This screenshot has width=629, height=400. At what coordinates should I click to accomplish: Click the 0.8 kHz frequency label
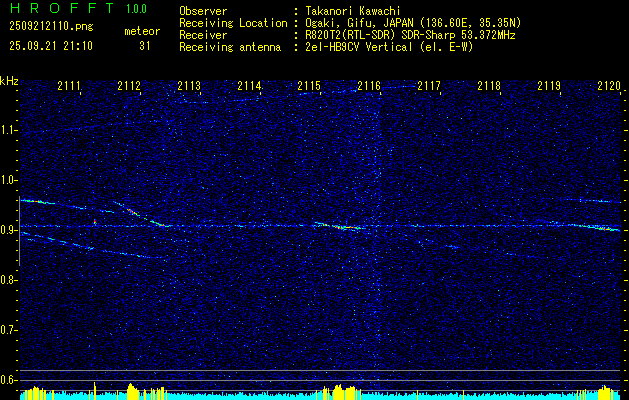(x=8, y=280)
